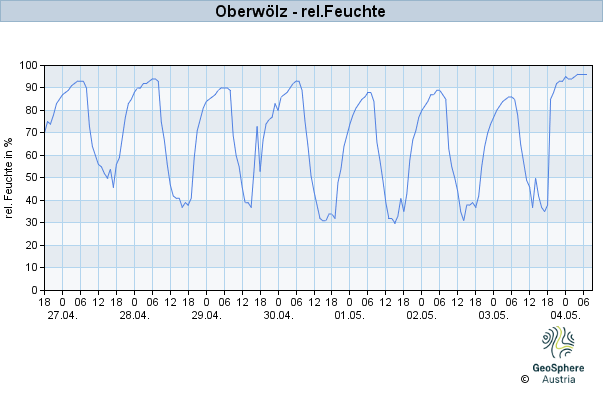Click the rel. Feuchte in % axis label
Viewport: 603px width, 400px height.
coord(8,178)
